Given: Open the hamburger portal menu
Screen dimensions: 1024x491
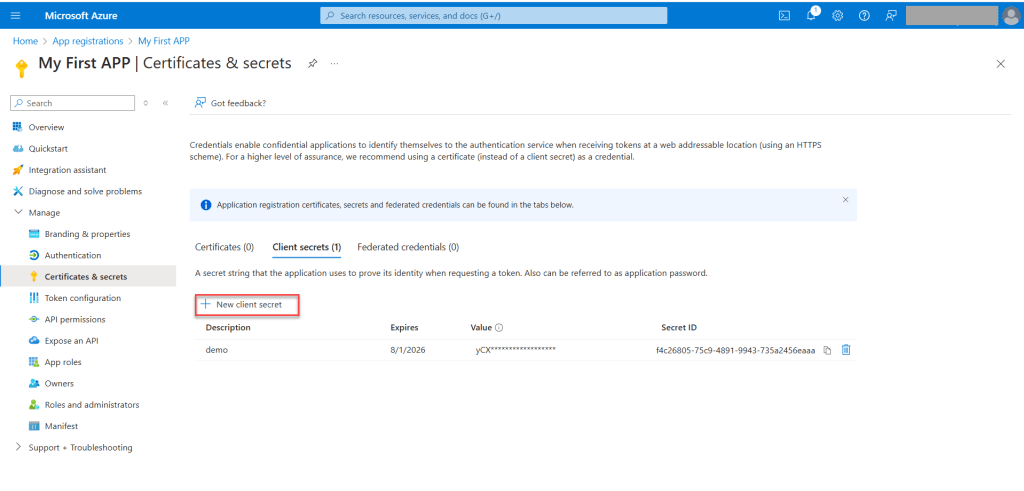Looking at the screenshot, I should point(15,15).
